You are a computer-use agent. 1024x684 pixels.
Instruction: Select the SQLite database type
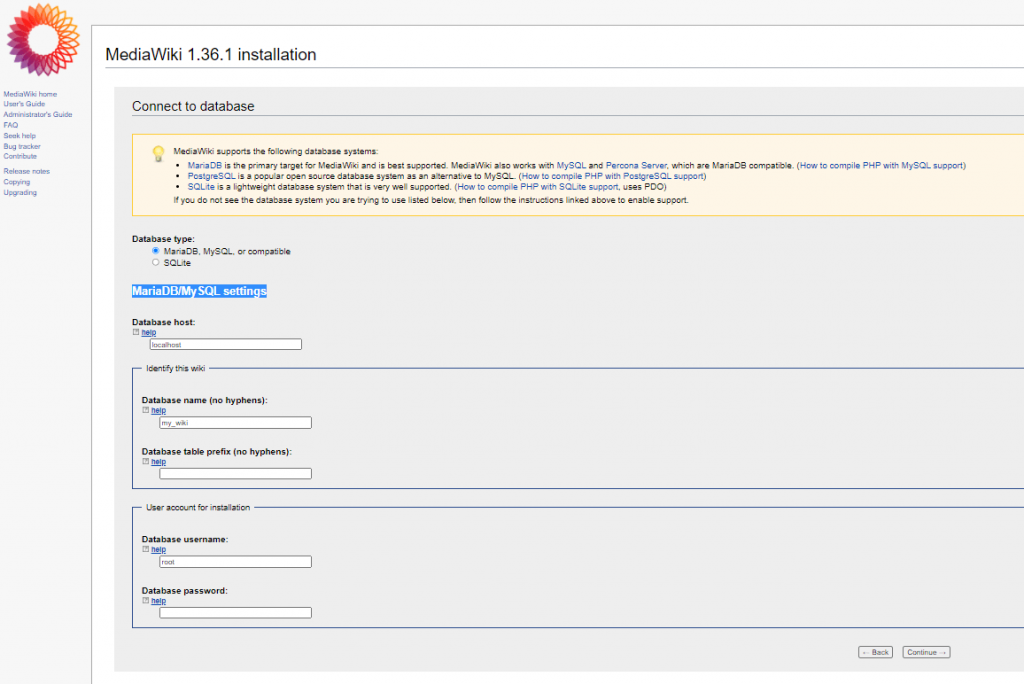(155, 263)
